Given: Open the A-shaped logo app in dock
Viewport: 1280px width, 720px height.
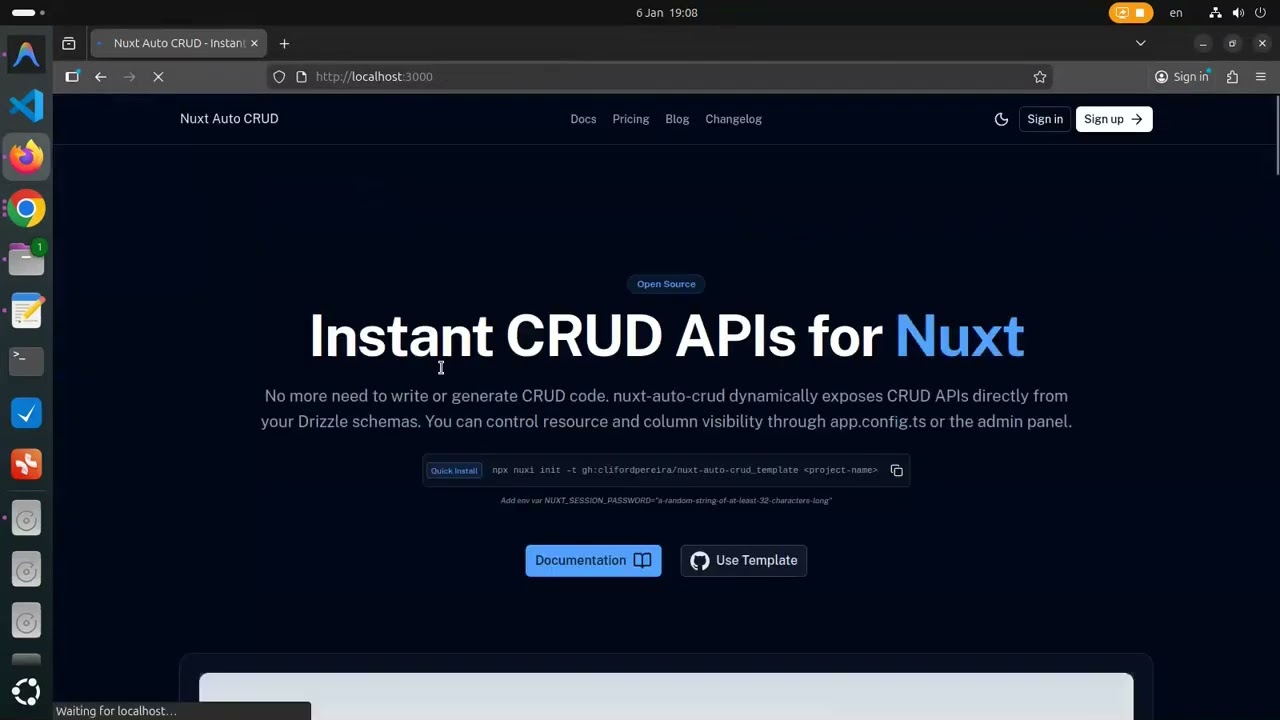Looking at the screenshot, I should (27, 54).
